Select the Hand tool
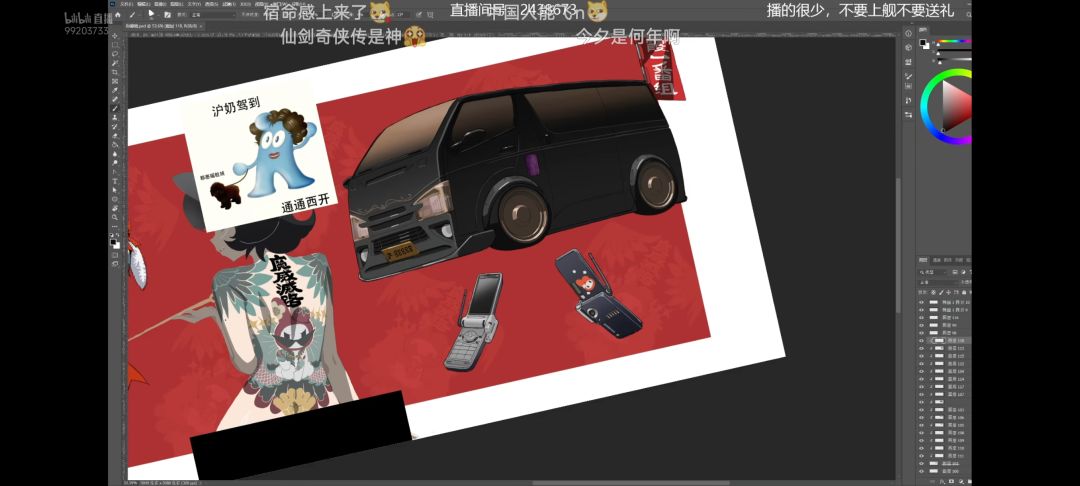This screenshot has width=1080, height=486. (114, 207)
